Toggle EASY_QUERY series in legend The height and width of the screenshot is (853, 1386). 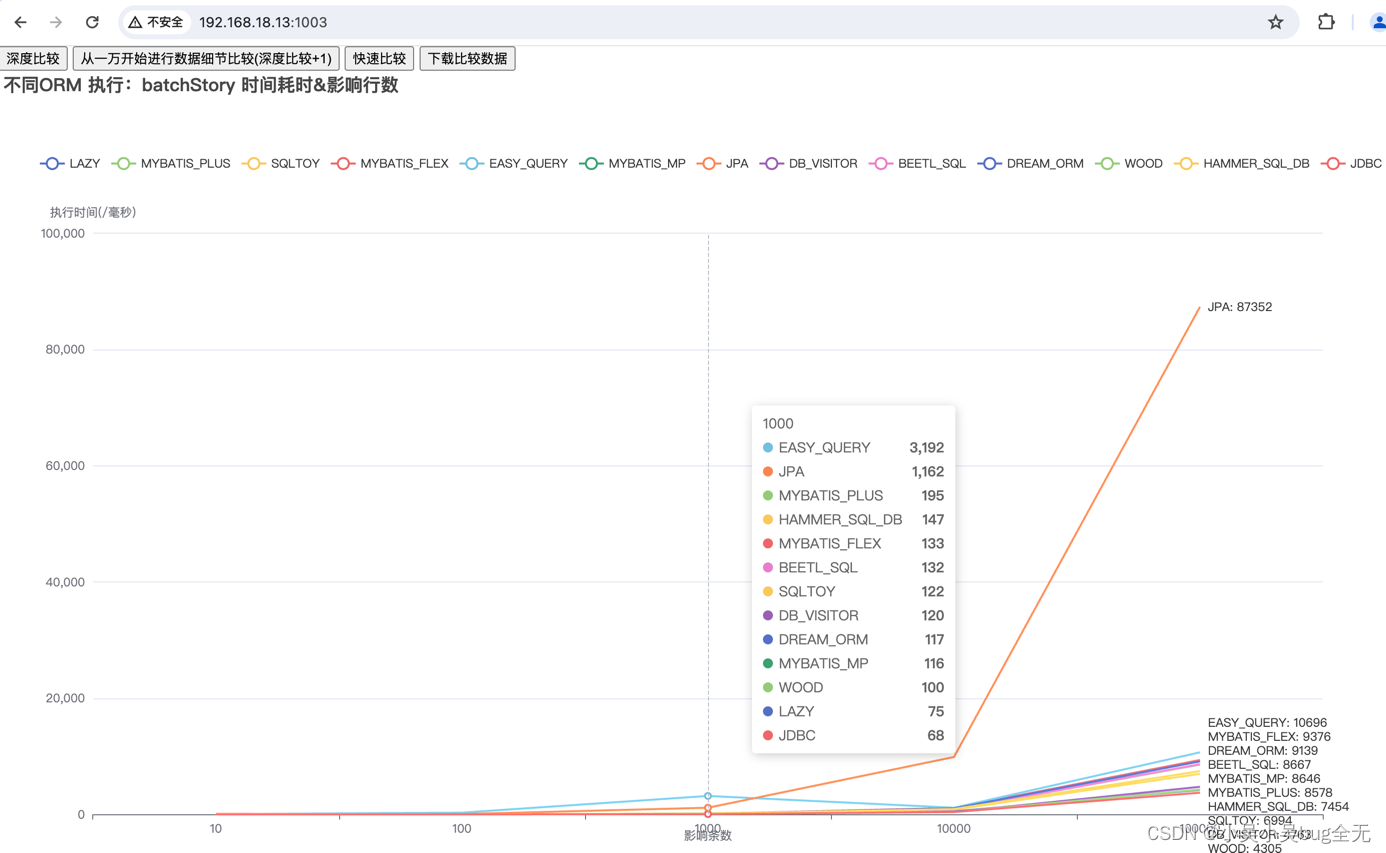pos(514,163)
